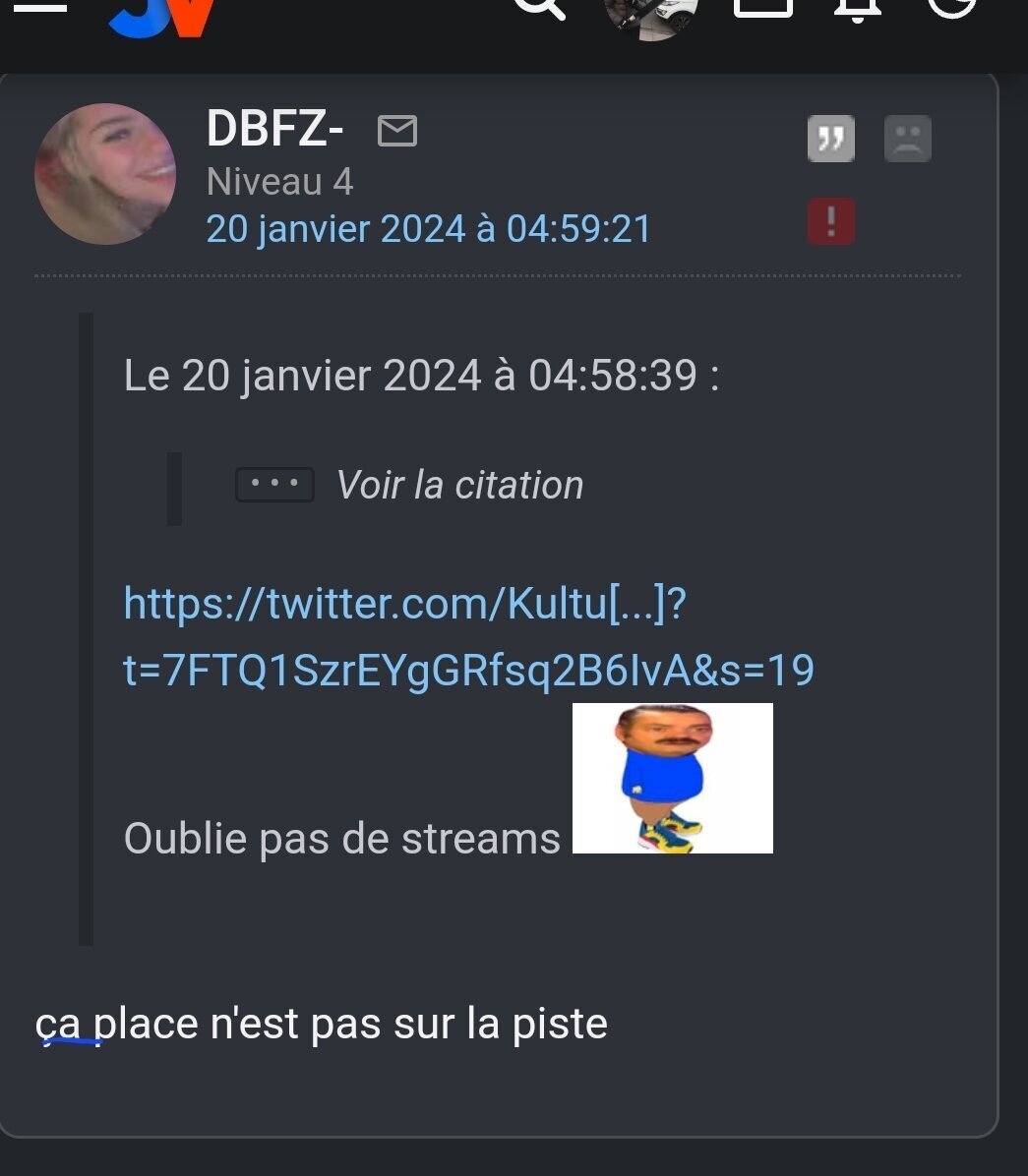Open the DBFZ- username profile

click(x=274, y=128)
